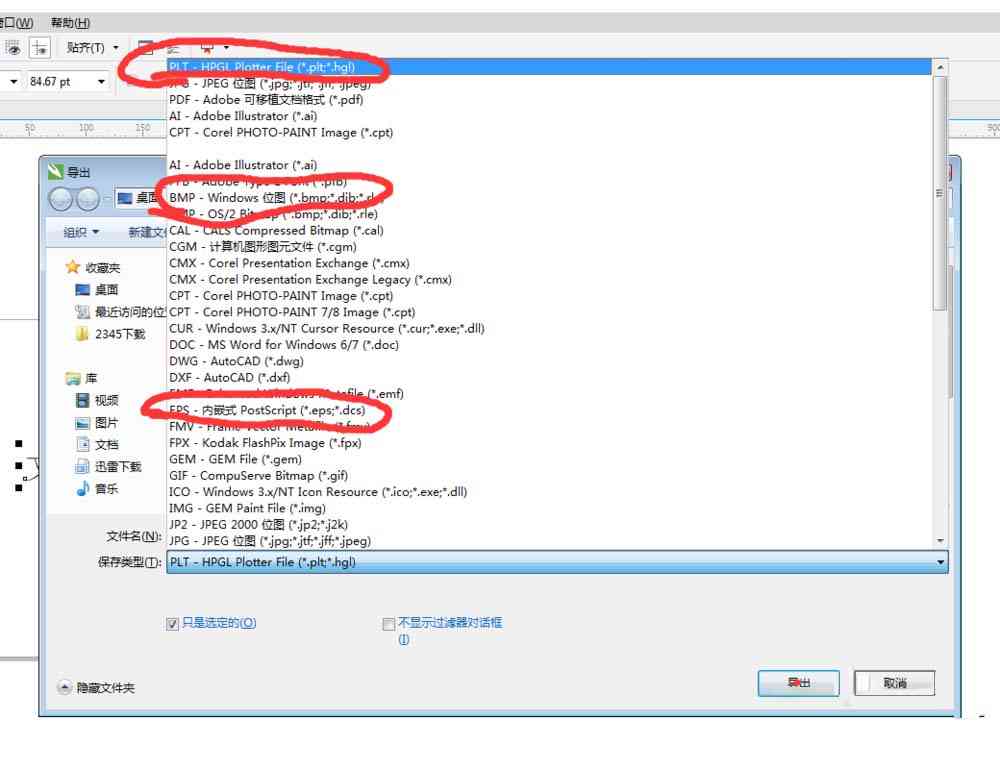Select DWG - AutoCAD format
The image size is (1000, 770).
[x=548, y=361]
